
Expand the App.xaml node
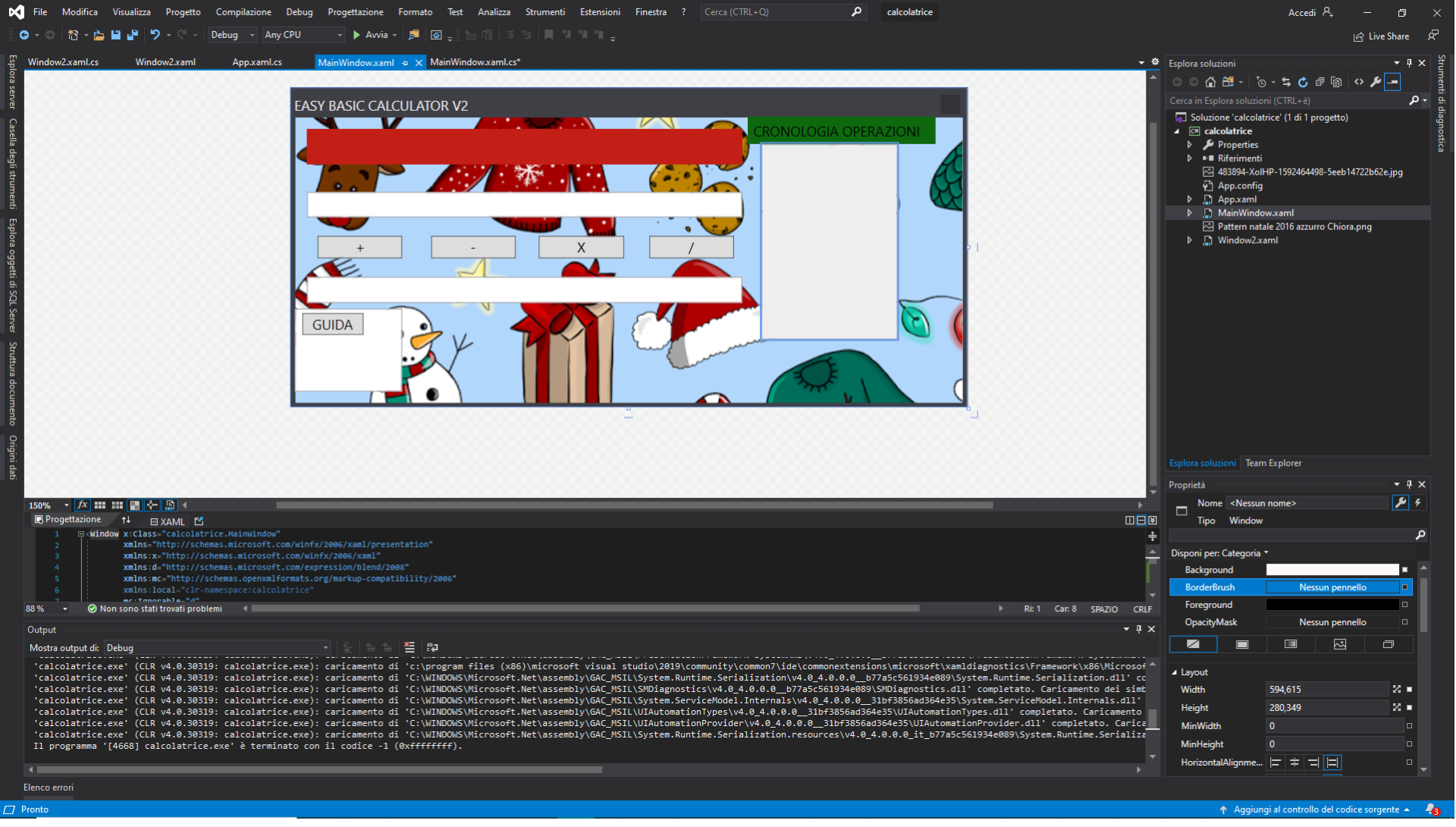(1190, 201)
